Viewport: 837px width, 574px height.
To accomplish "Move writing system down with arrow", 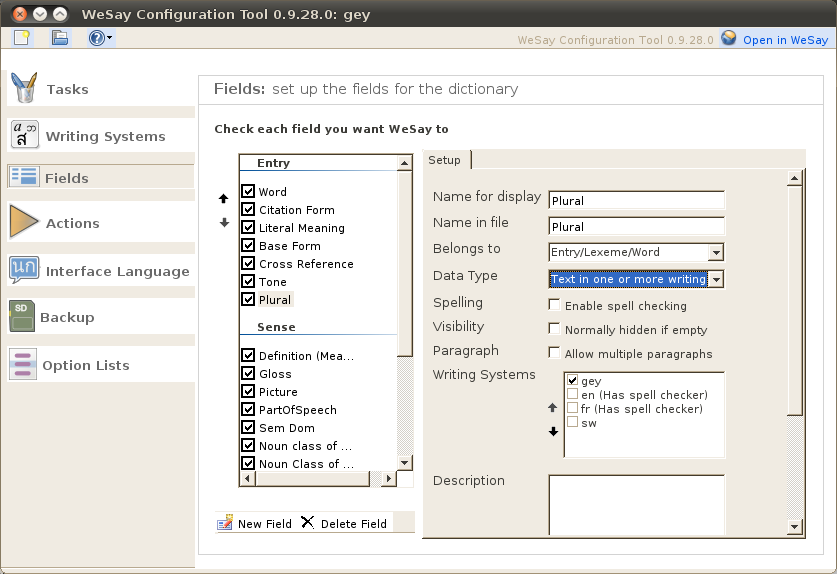I will [554, 431].
